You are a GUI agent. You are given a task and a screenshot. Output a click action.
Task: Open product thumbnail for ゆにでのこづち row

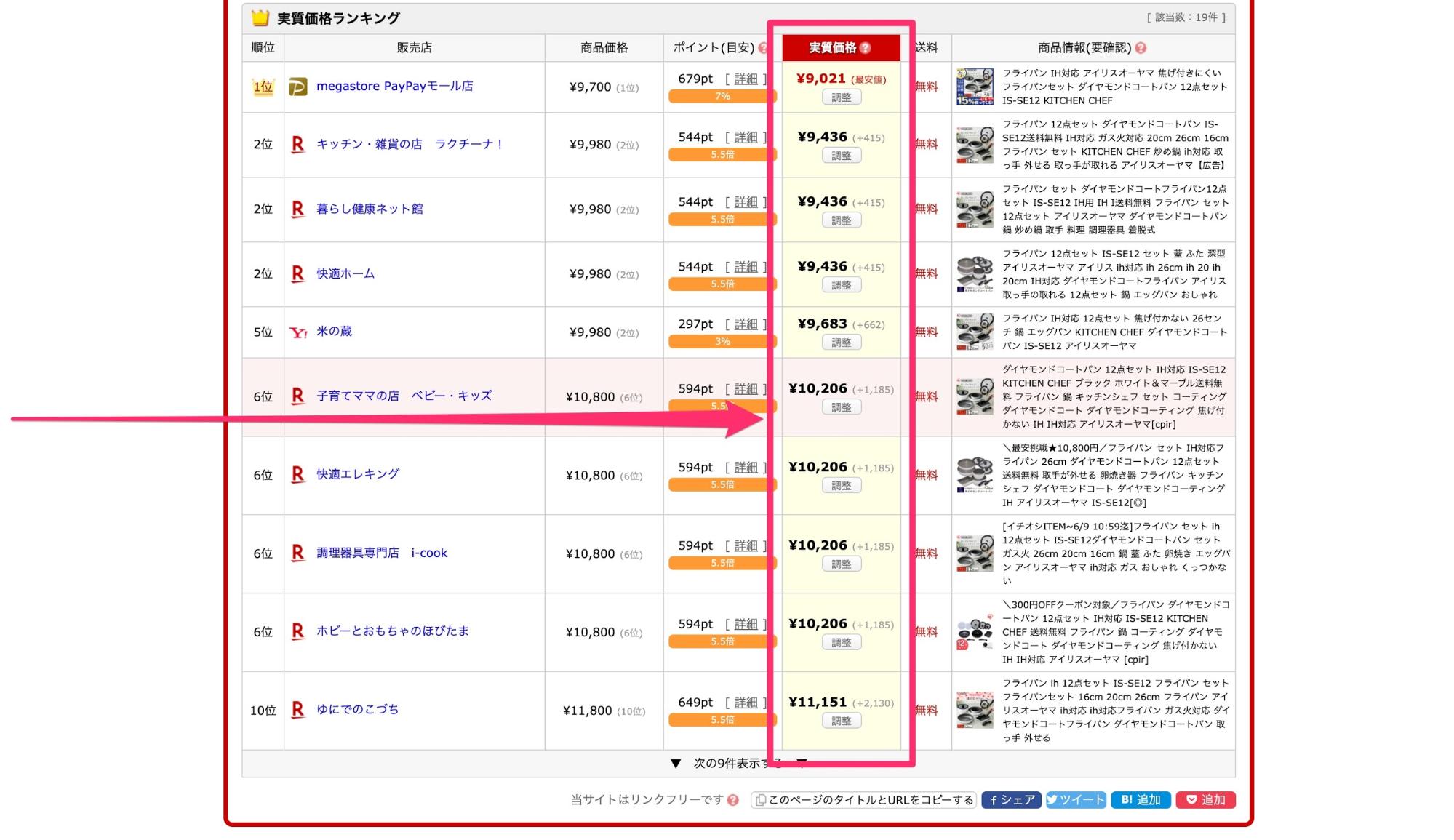(x=975, y=710)
